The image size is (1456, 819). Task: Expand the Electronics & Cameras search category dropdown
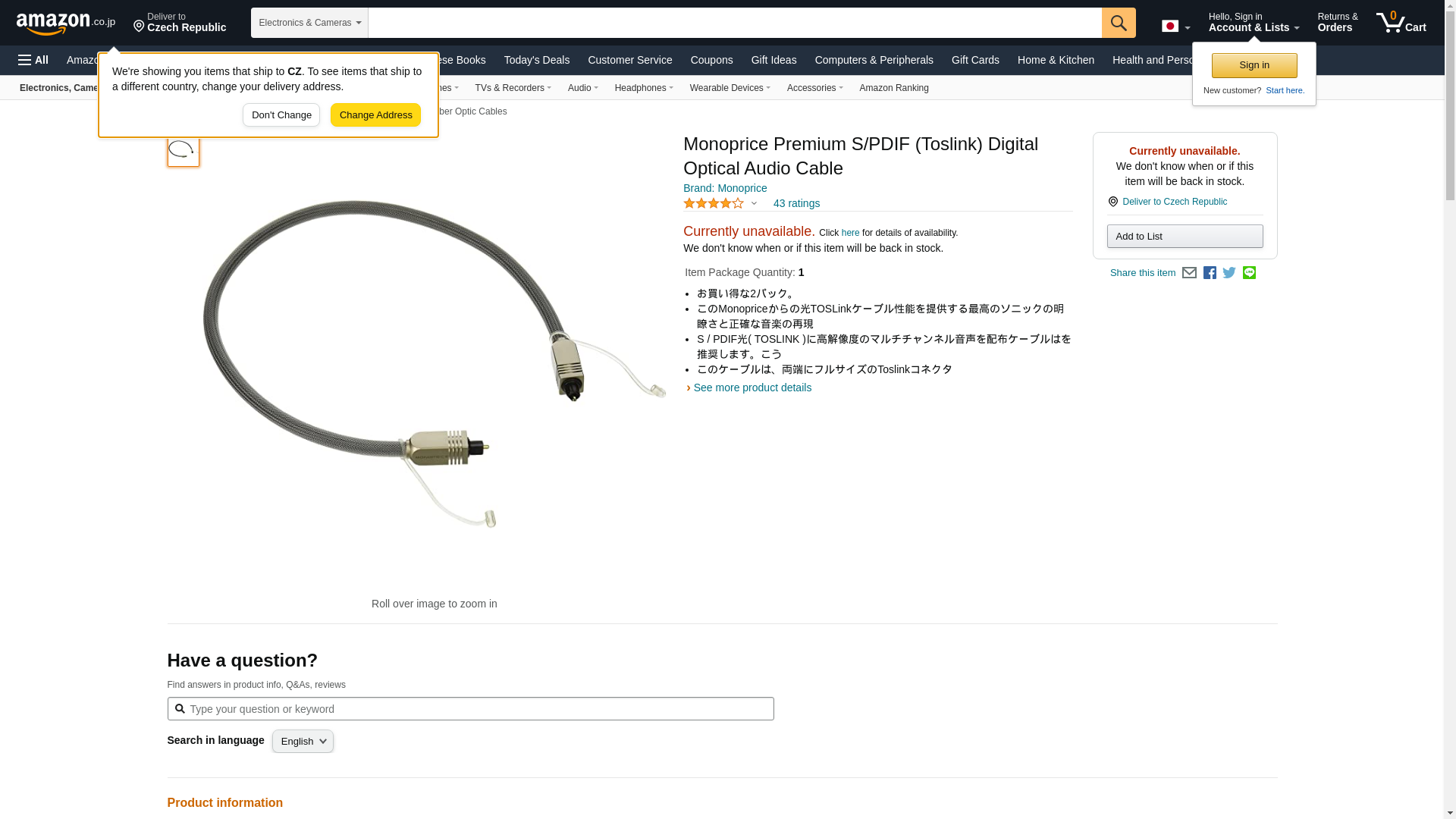click(x=309, y=23)
